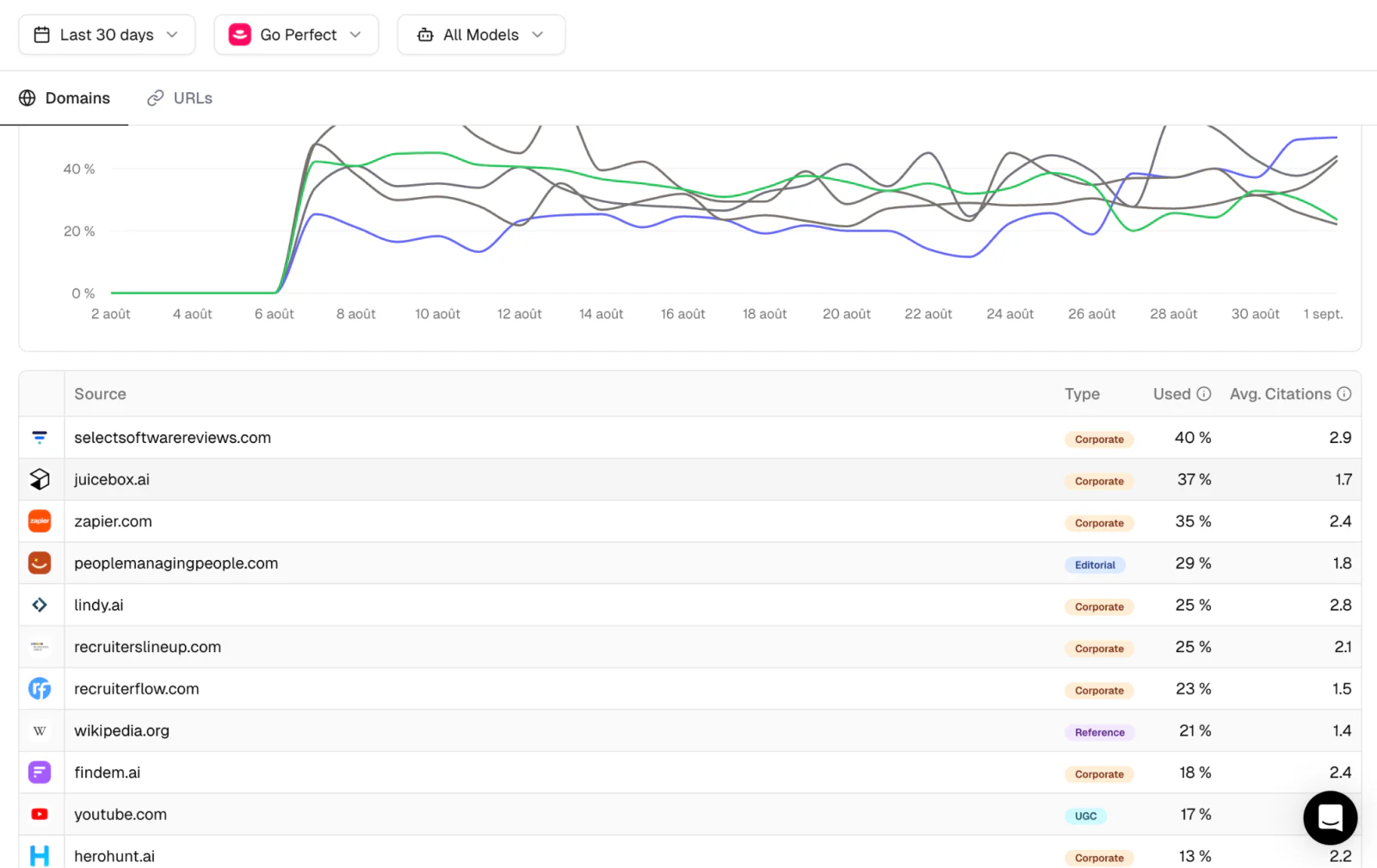Click the 1 sept. label on chart axis
The width and height of the screenshot is (1377, 868).
[1323, 314]
